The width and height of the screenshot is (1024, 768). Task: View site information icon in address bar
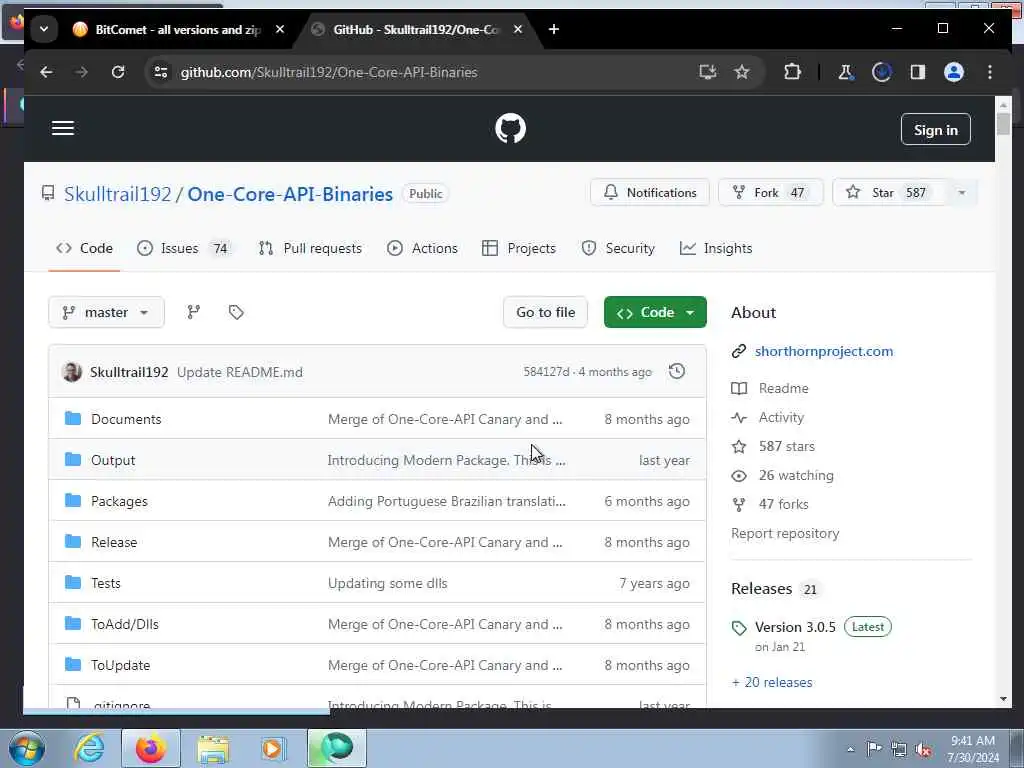click(x=161, y=72)
